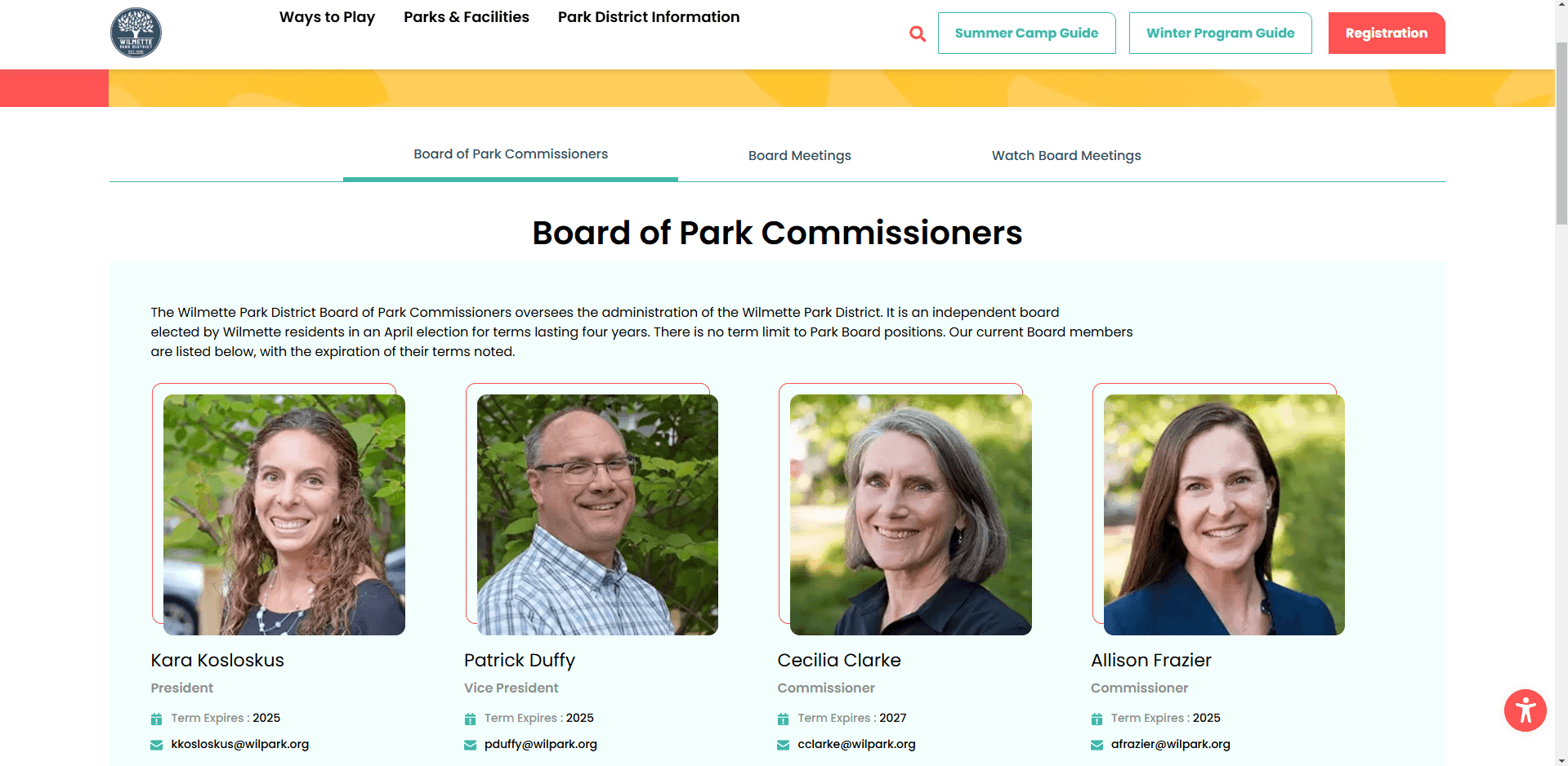Click Kara Kosloskus's portrait photo
This screenshot has width=1568, height=766.
tap(284, 514)
